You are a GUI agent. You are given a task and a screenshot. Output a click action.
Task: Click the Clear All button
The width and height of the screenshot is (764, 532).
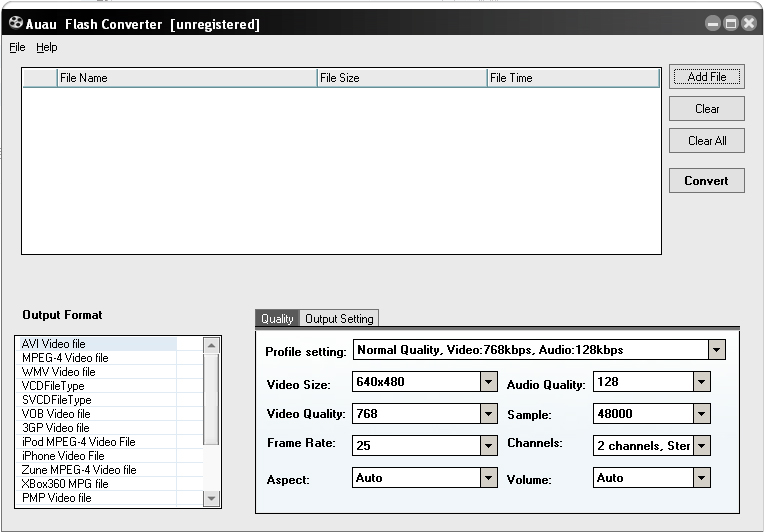point(707,141)
